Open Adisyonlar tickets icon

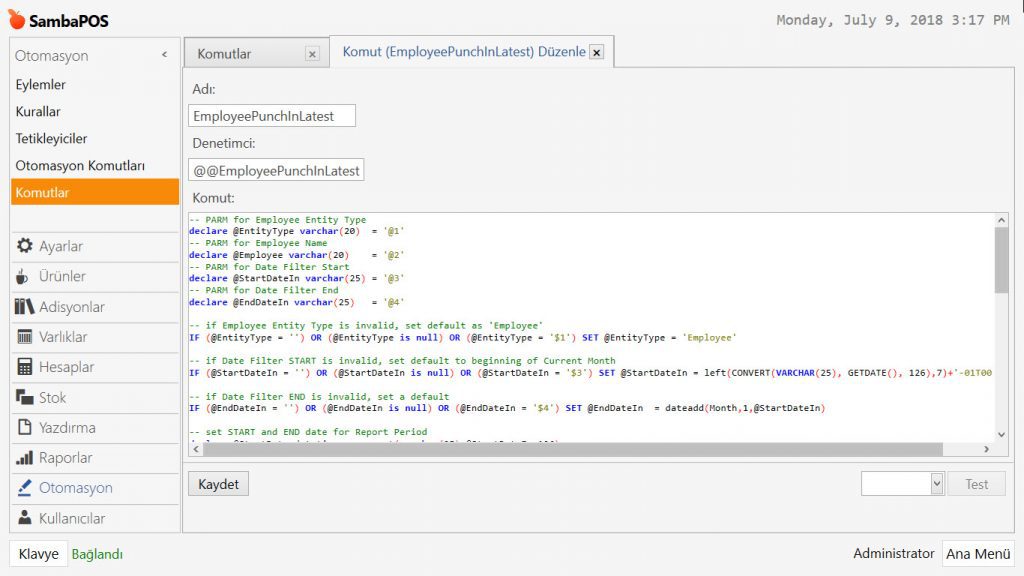pyautogui.click(x=24, y=307)
